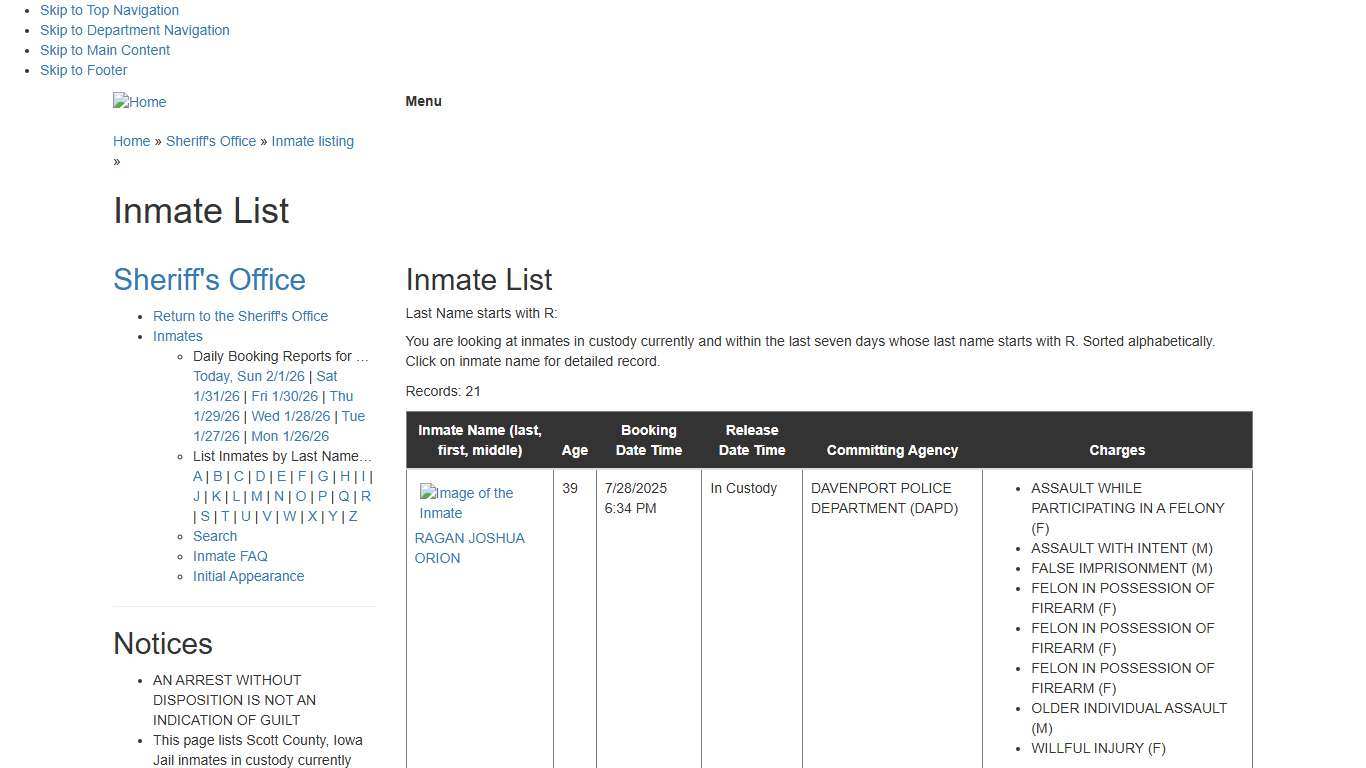
Task: List inmates with last name starting M
Action: pyautogui.click(x=257, y=496)
